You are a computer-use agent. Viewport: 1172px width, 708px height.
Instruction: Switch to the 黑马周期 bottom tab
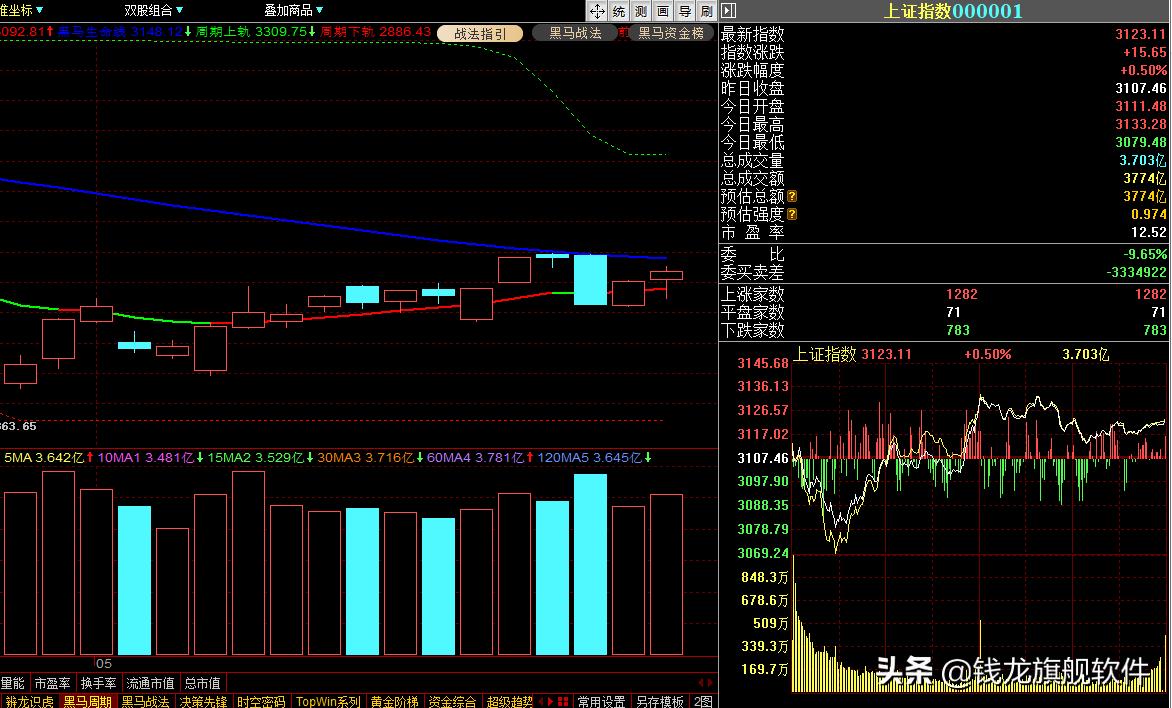88,701
